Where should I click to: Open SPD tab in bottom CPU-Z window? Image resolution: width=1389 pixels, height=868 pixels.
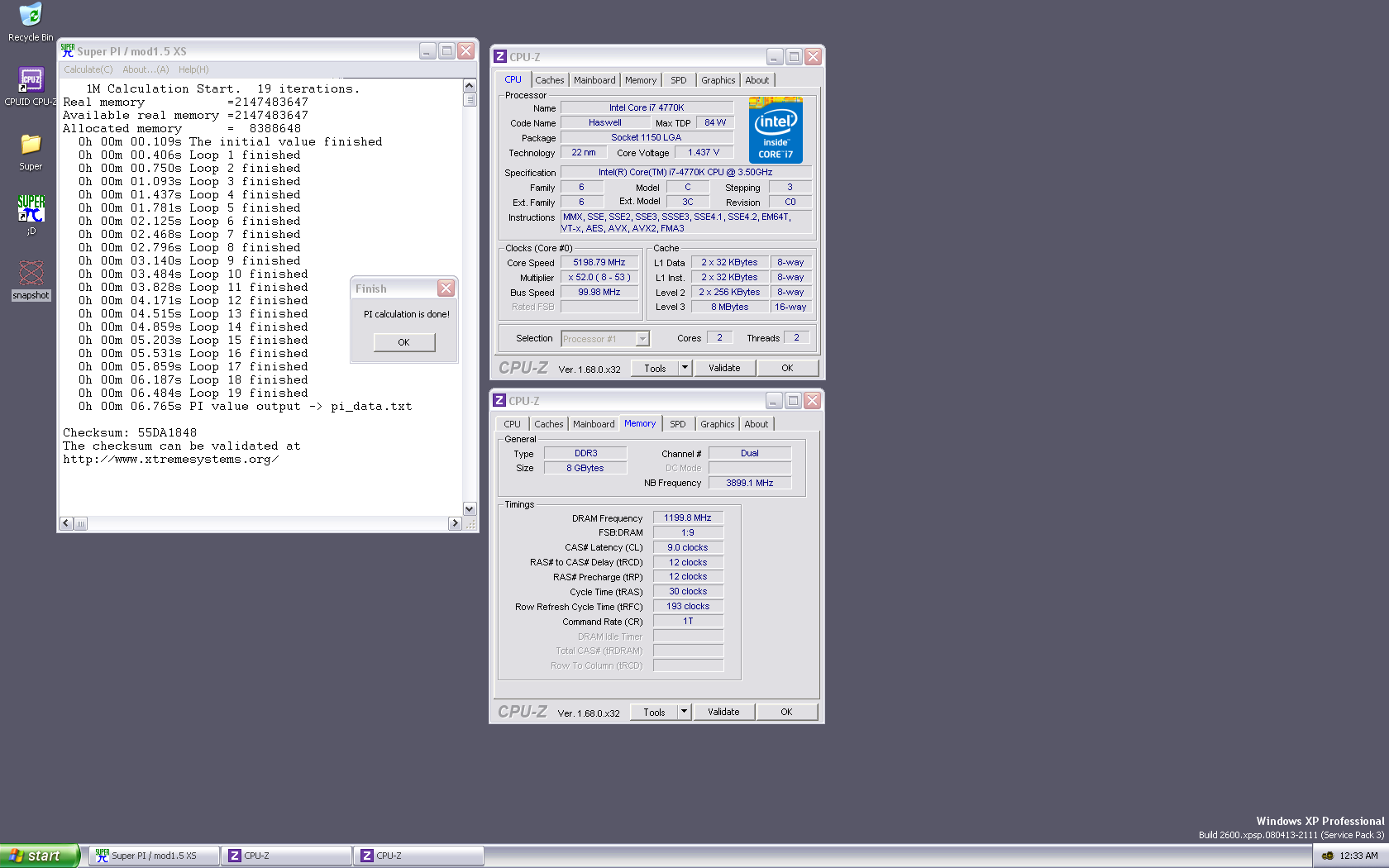click(x=678, y=424)
